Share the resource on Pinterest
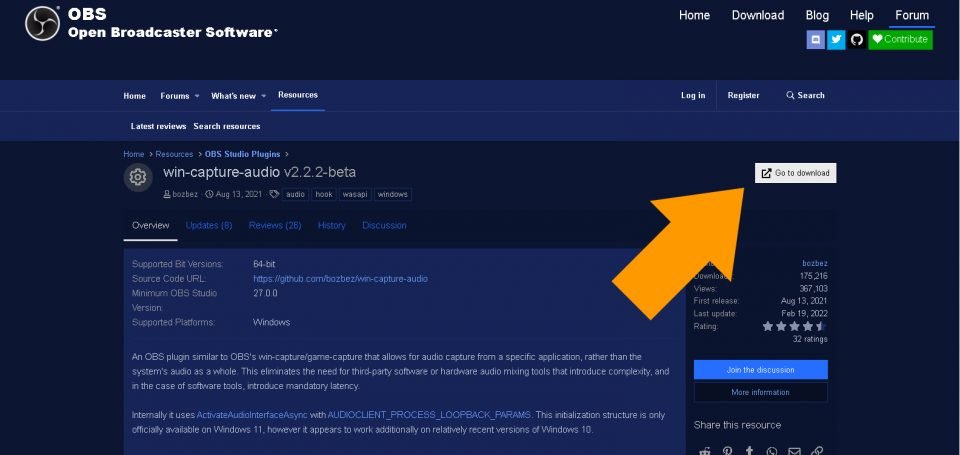The height and width of the screenshot is (455, 960). point(727,451)
